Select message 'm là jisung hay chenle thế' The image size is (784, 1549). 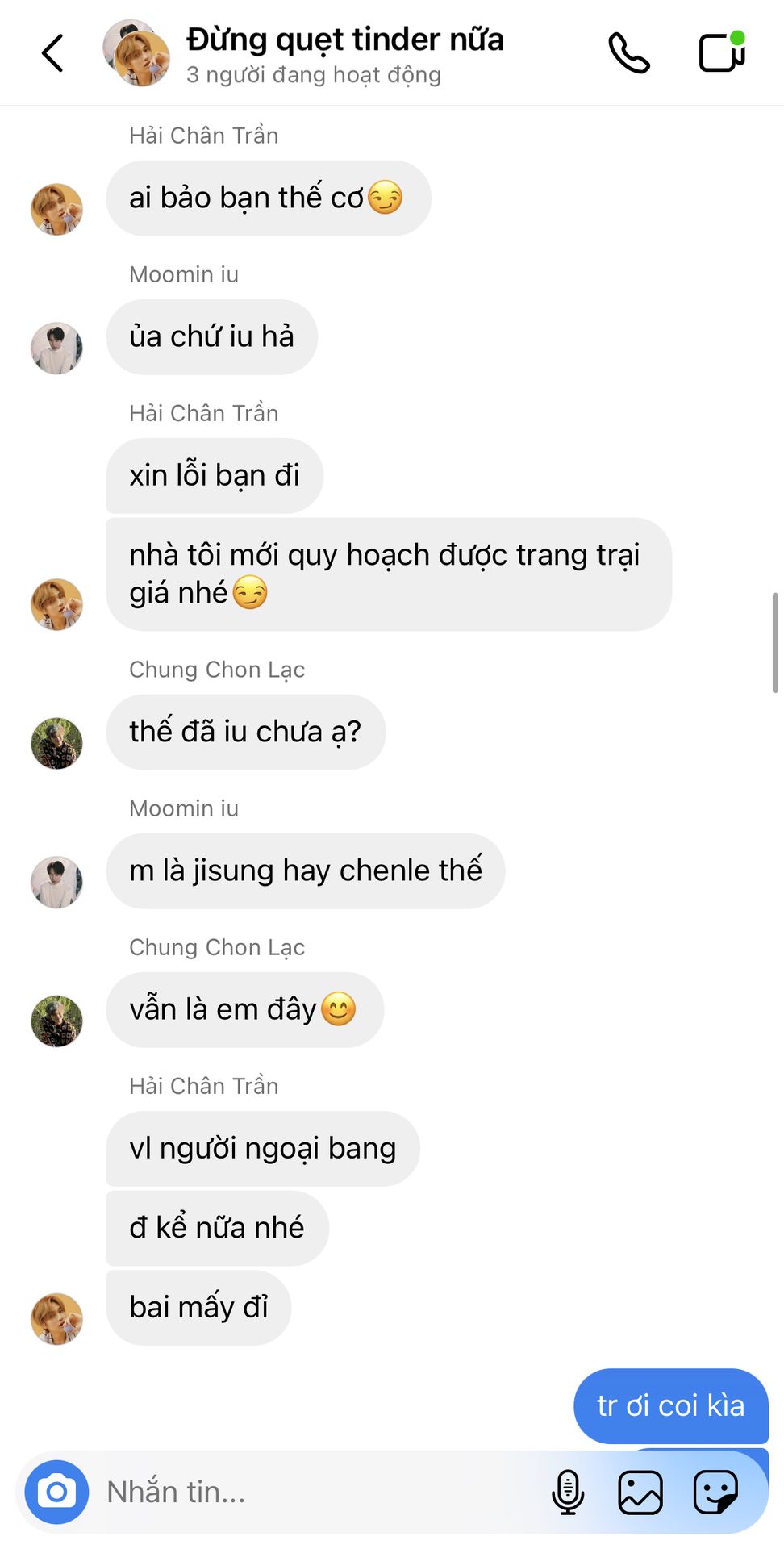[306, 871]
